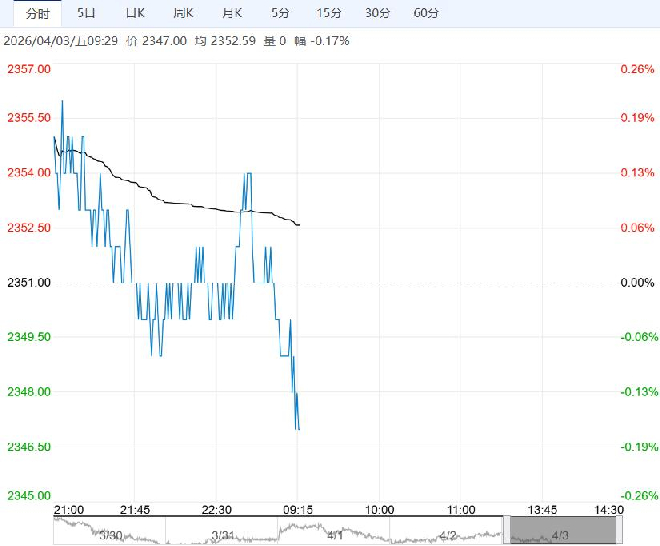Select the 5分 five-minute chart tab
The image size is (660, 546).
pos(280,13)
